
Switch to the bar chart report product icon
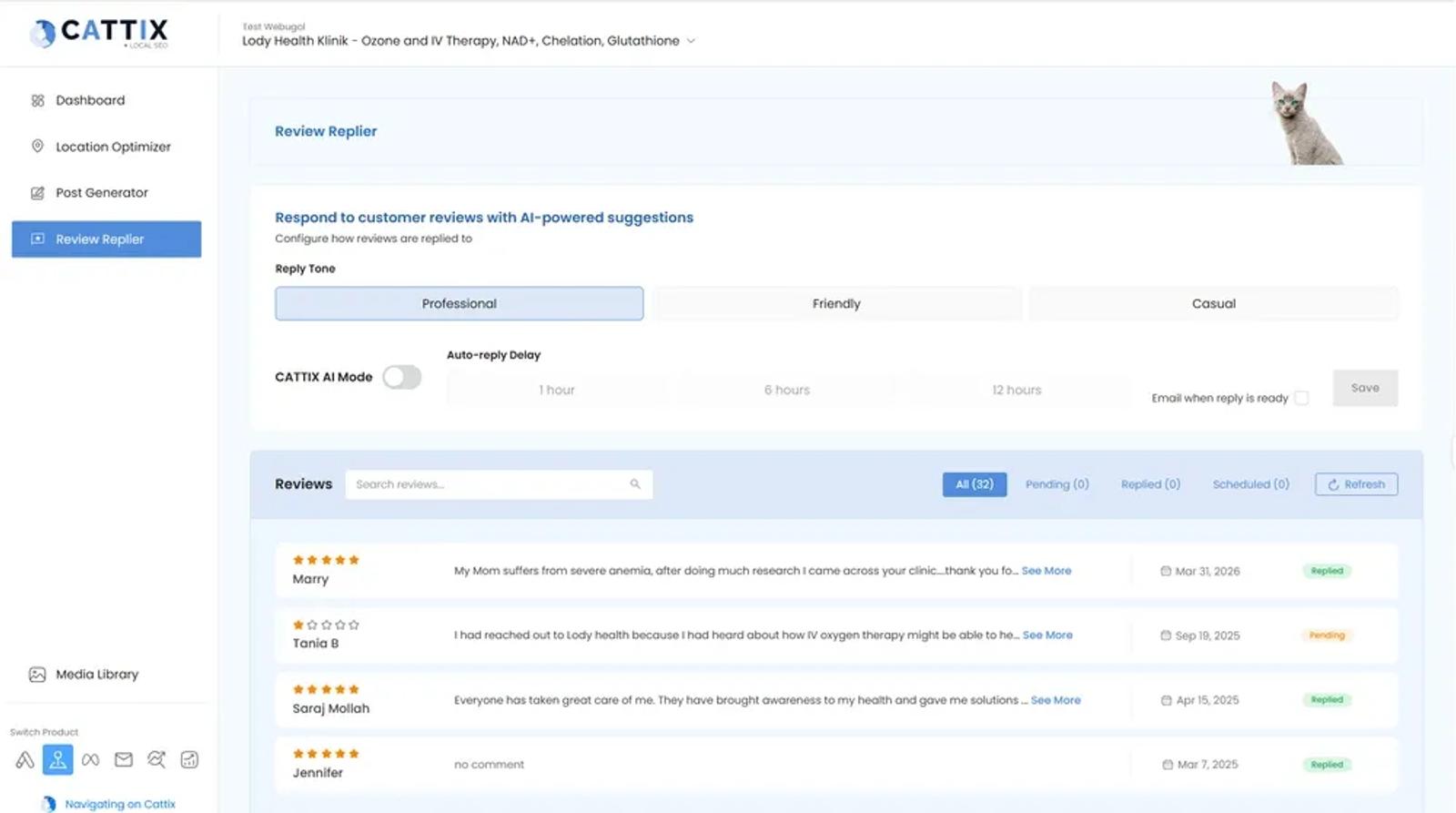(189, 759)
